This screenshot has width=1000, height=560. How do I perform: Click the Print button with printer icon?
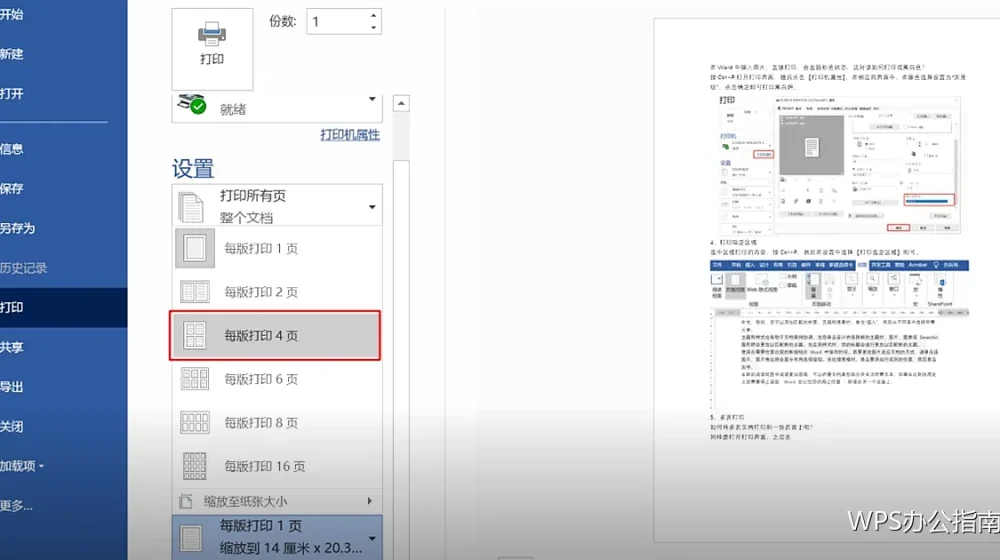(x=212, y=49)
